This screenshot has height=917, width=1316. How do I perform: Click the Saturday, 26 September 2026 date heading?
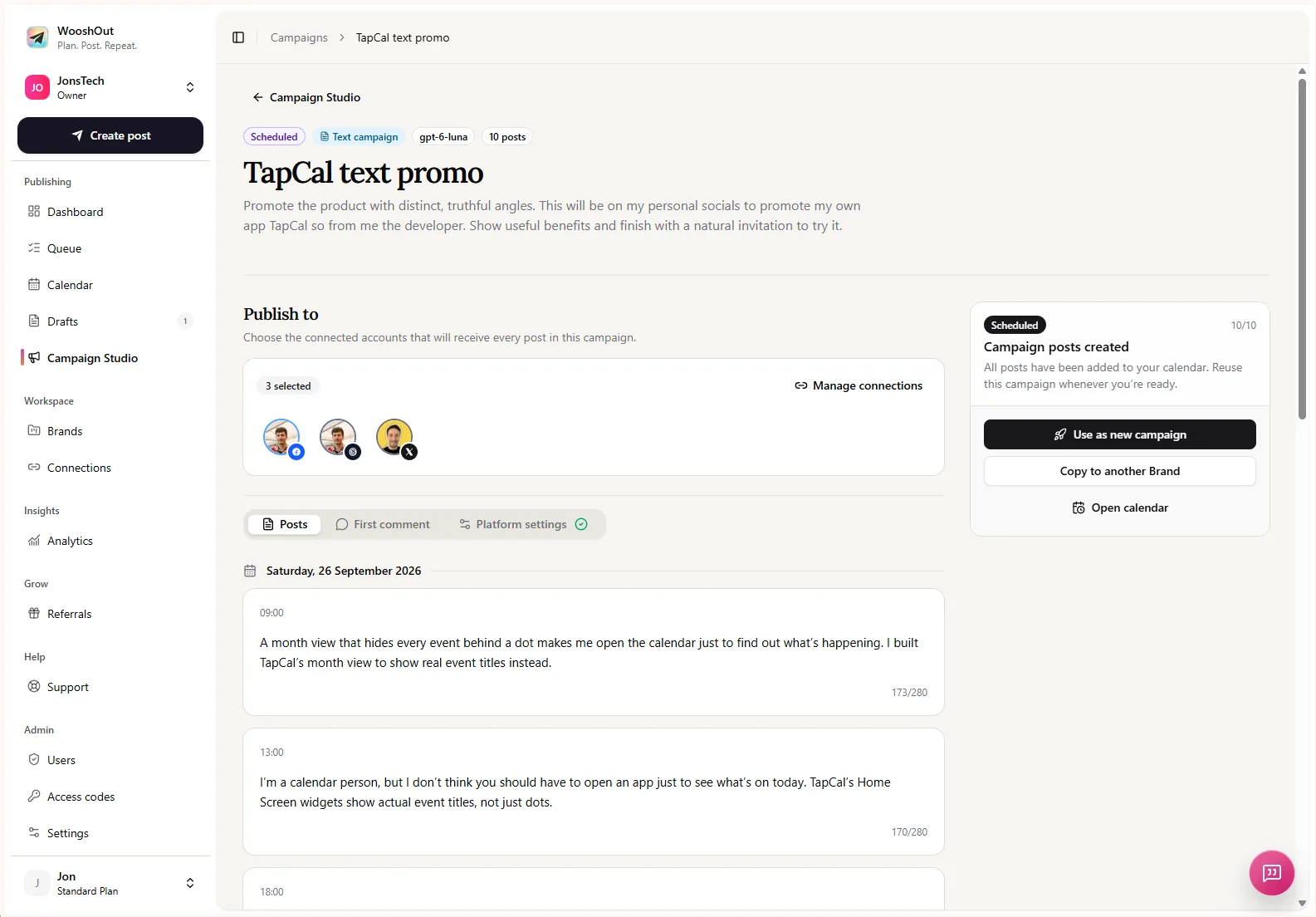tap(344, 571)
